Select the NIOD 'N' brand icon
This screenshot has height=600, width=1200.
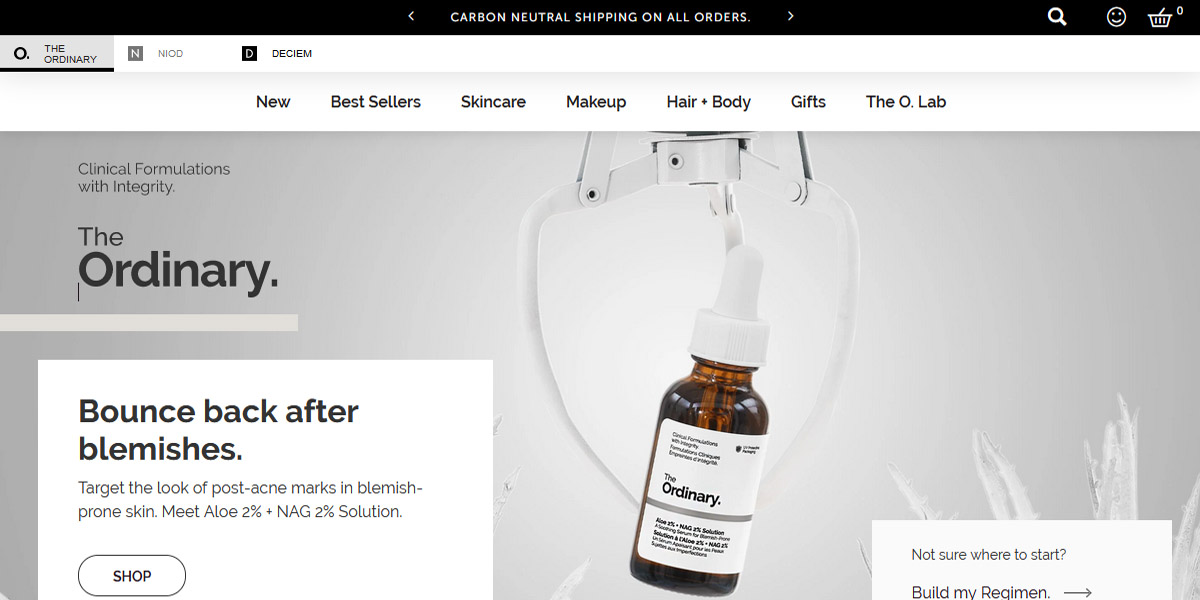(135, 53)
